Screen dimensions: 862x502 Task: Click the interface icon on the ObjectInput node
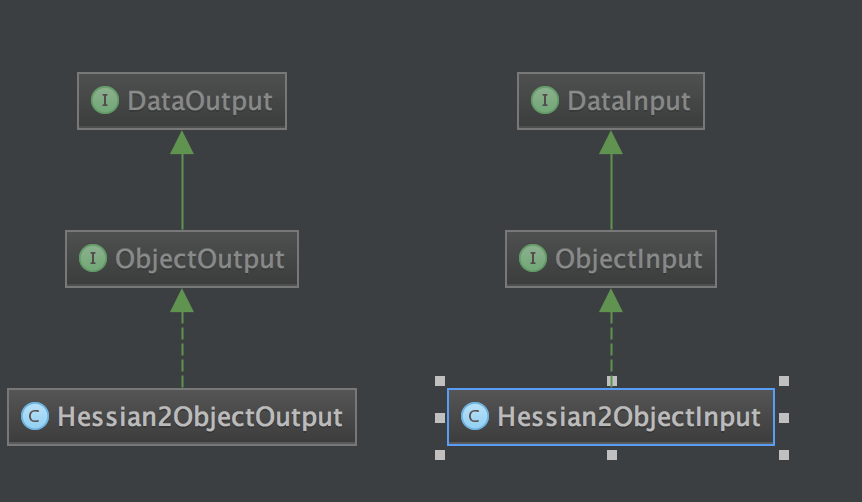pos(532,258)
